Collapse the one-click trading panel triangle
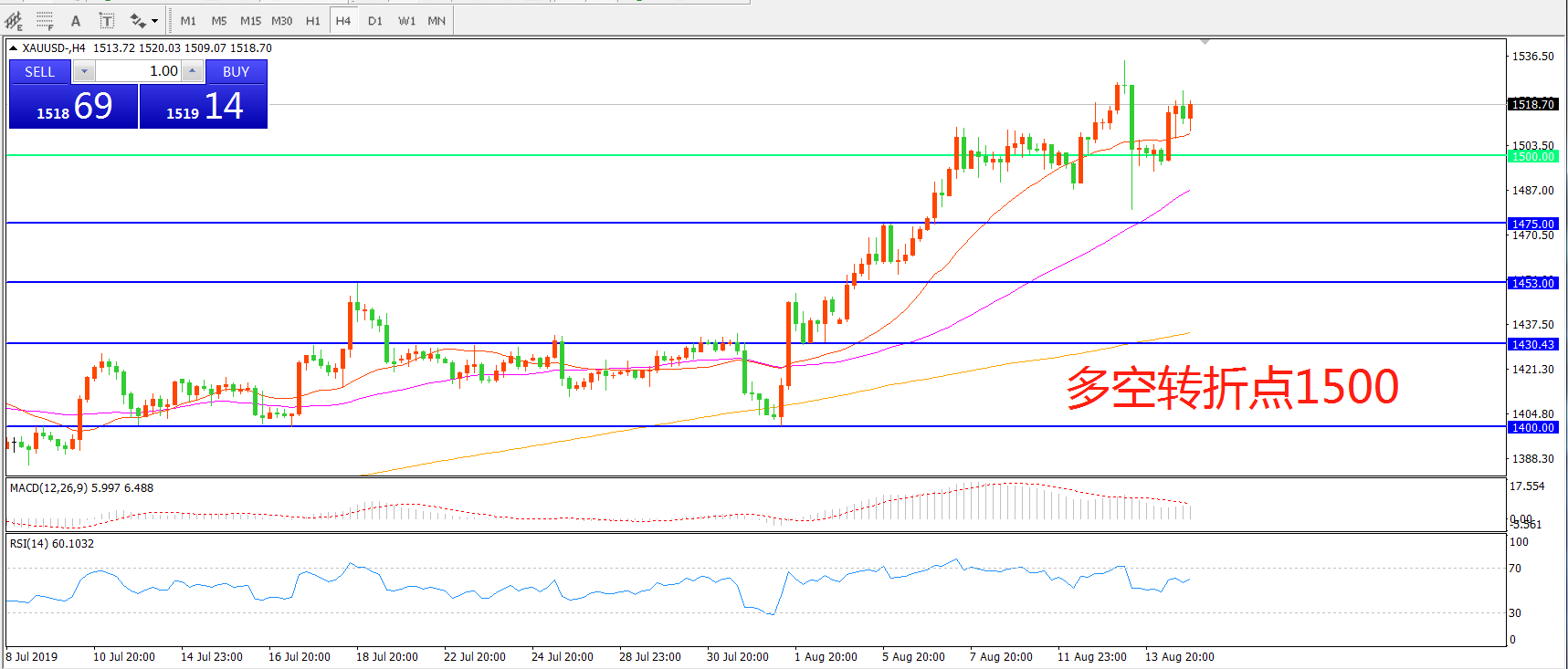 tap(14, 48)
